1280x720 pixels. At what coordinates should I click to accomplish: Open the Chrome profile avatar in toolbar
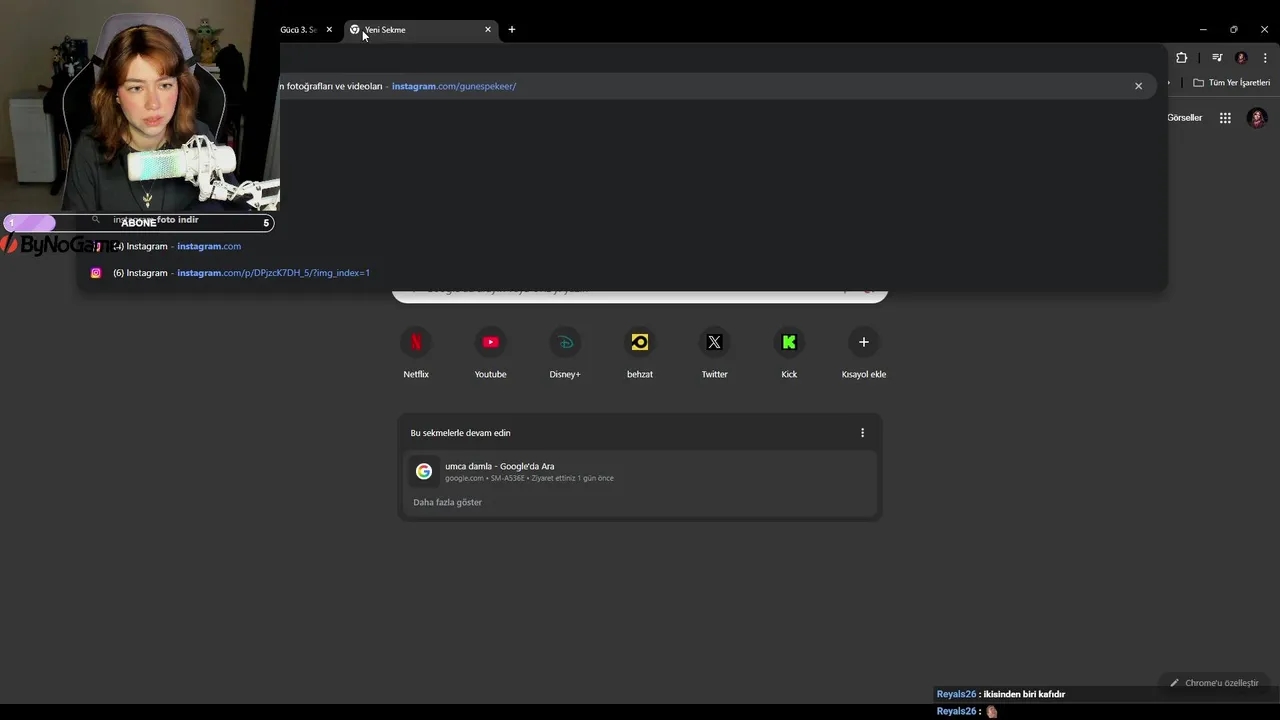[x=1241, y=58]
